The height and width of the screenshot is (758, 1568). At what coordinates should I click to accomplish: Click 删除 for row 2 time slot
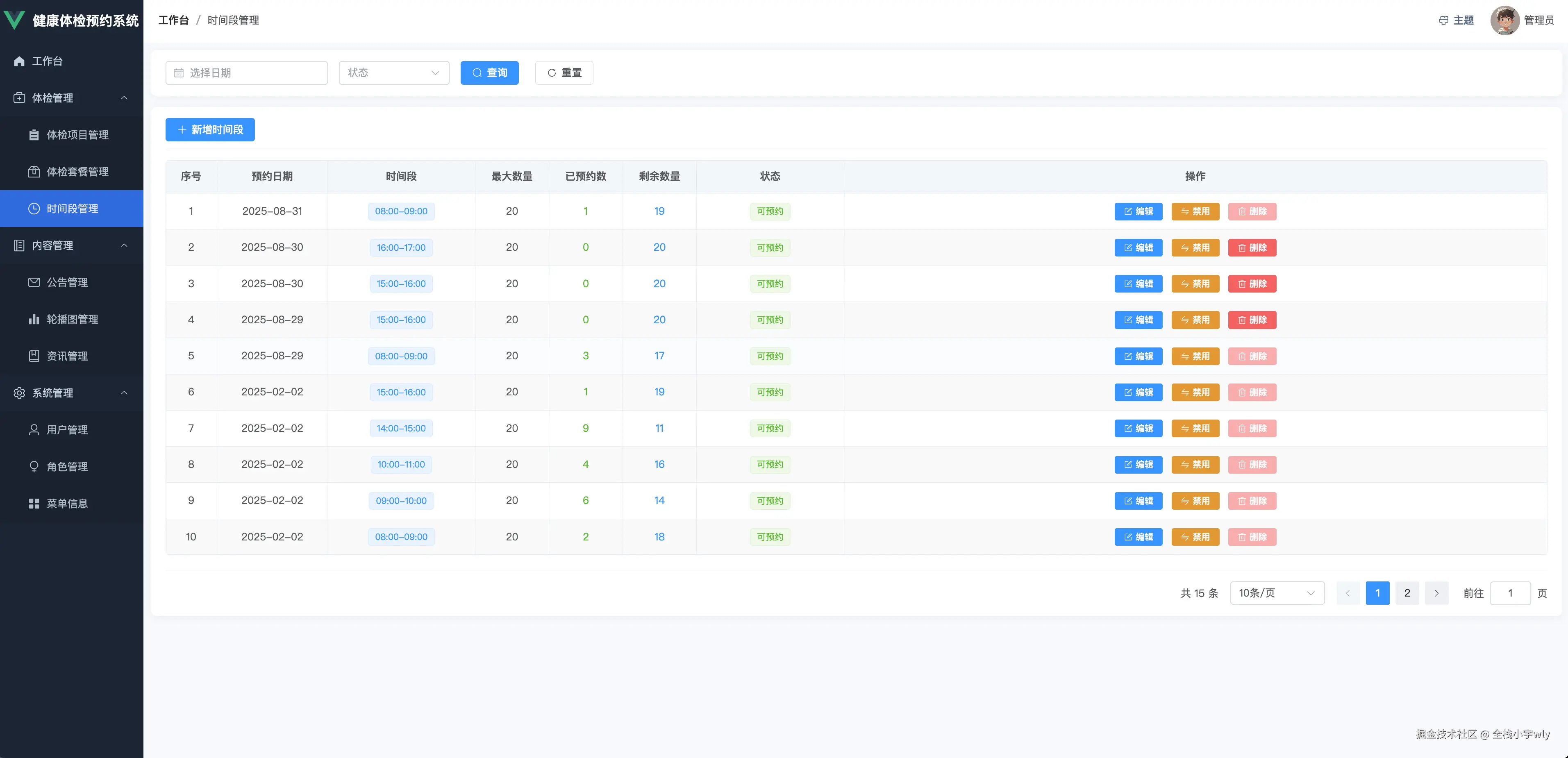(x=1252, y=247)
